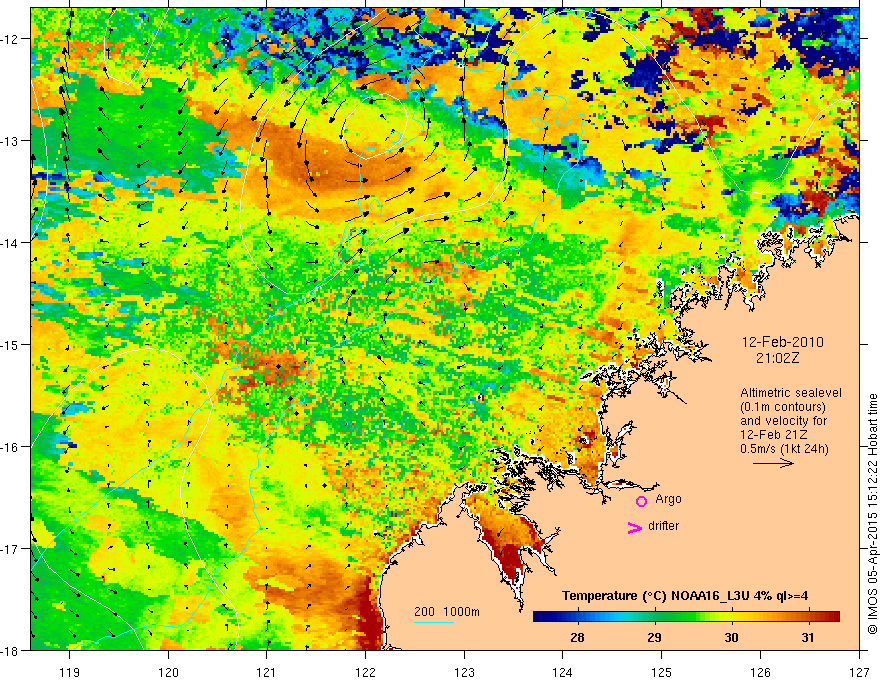Click the magenta drifter arrowhead legend symbol
This screenshot has height=680, width=880.
[635, 527]
